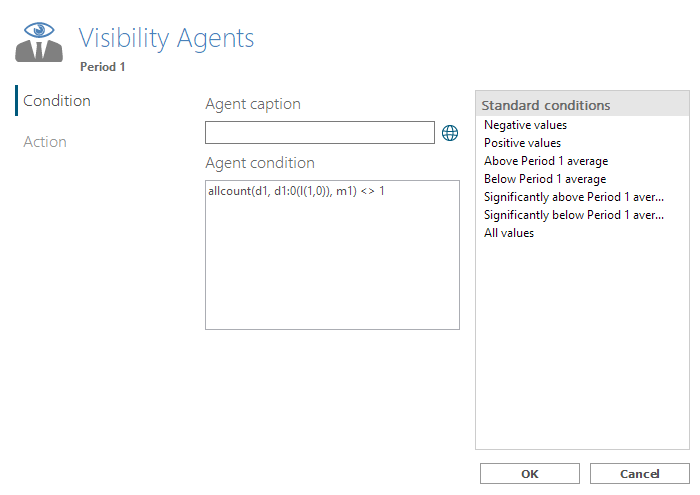Select Below Period 1 average entry
Screen dimensions: 700x495
pos(545,179)
